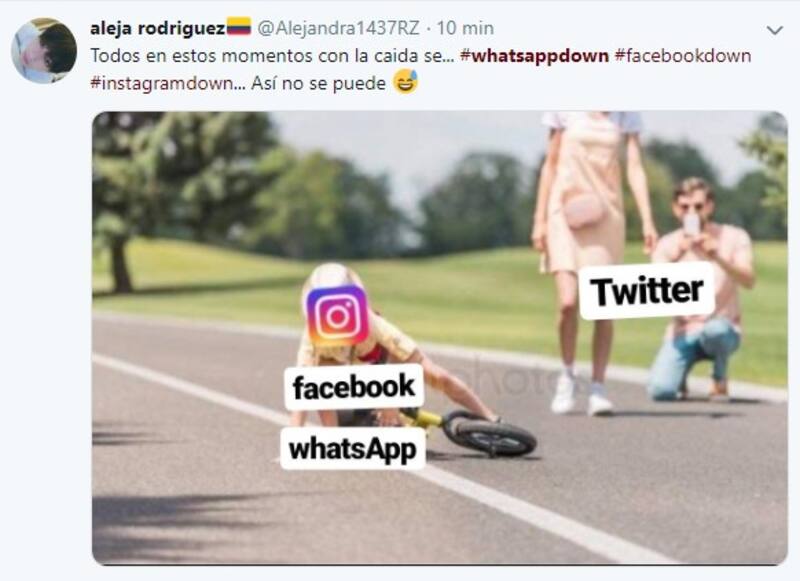Screen dimensions: 800x581
Task: Click aleja rodriguez's profile avatar
Action: coord(44,50)
